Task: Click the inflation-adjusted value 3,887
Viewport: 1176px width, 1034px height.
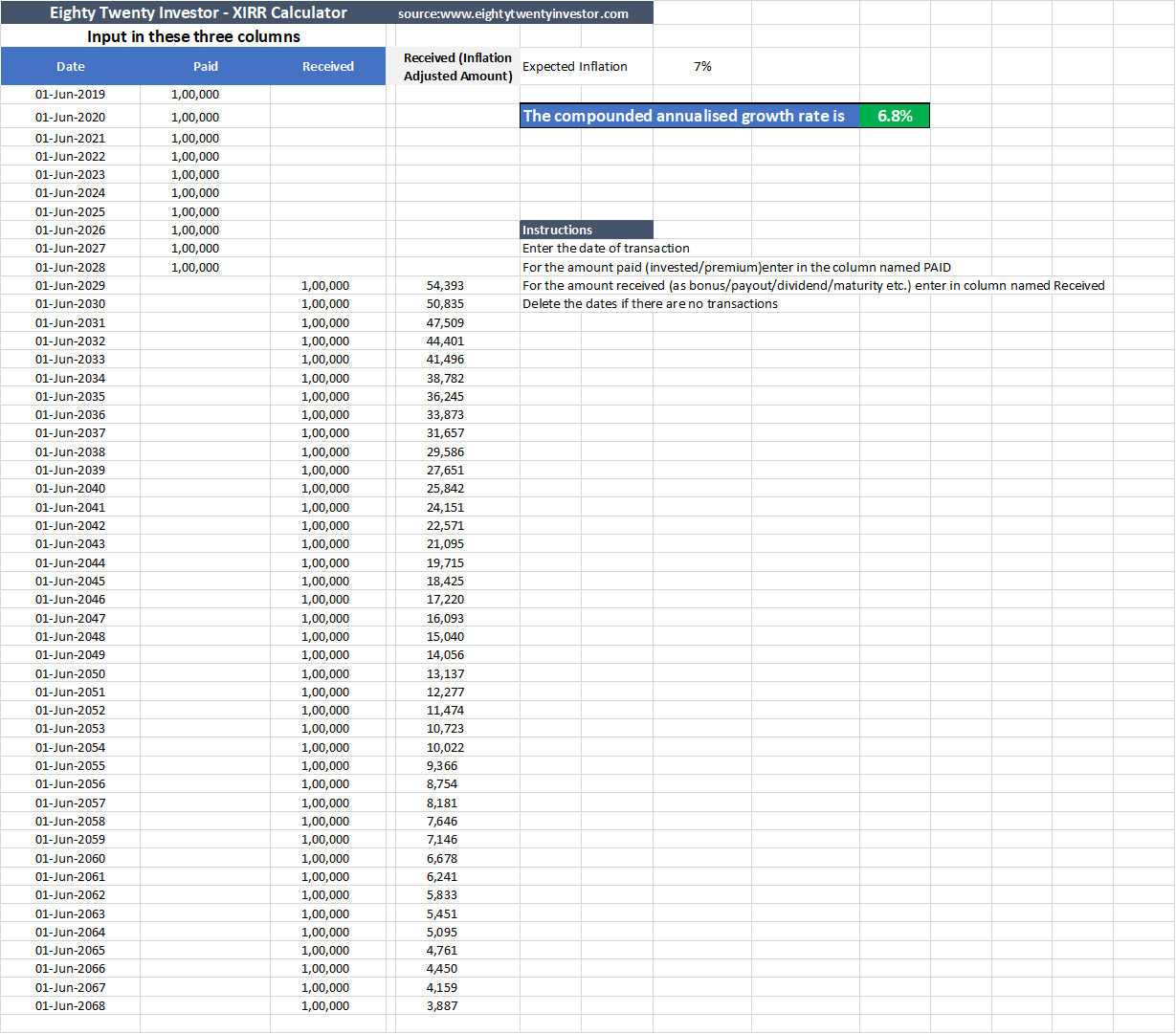Action: pyautogui.click(x=442, y=1006)
